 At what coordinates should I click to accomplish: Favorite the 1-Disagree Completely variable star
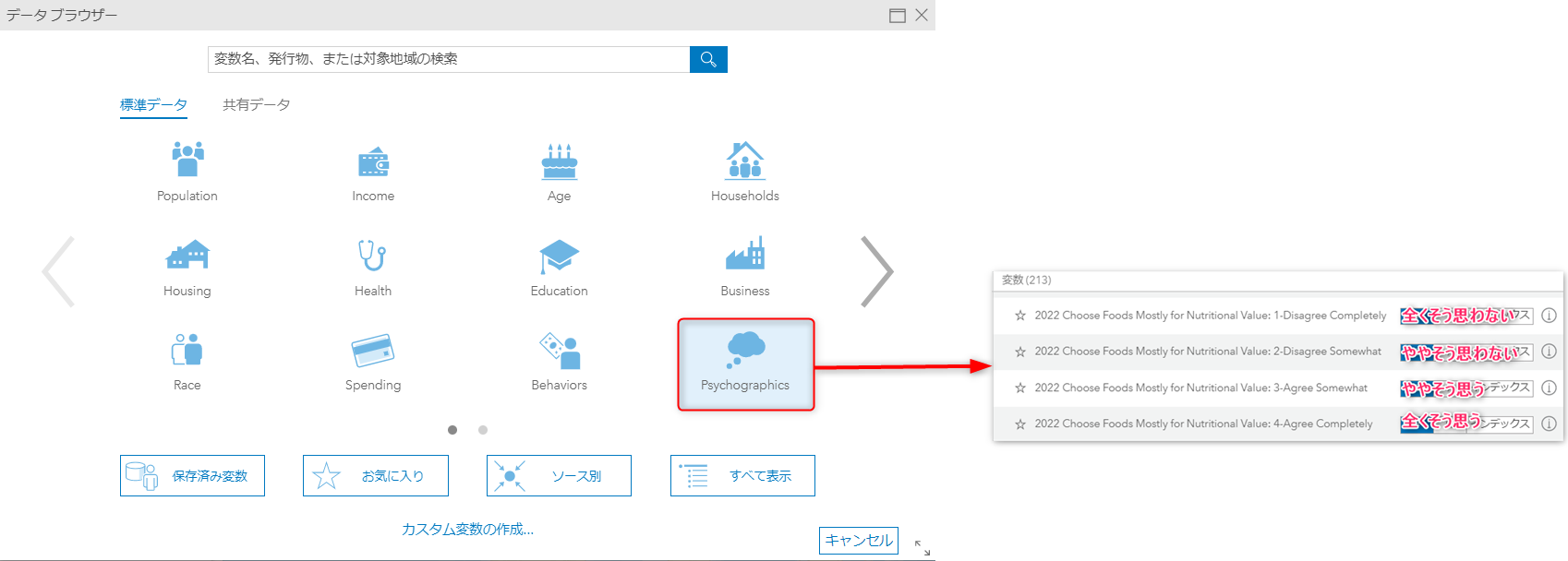(x=1020, y=316)
